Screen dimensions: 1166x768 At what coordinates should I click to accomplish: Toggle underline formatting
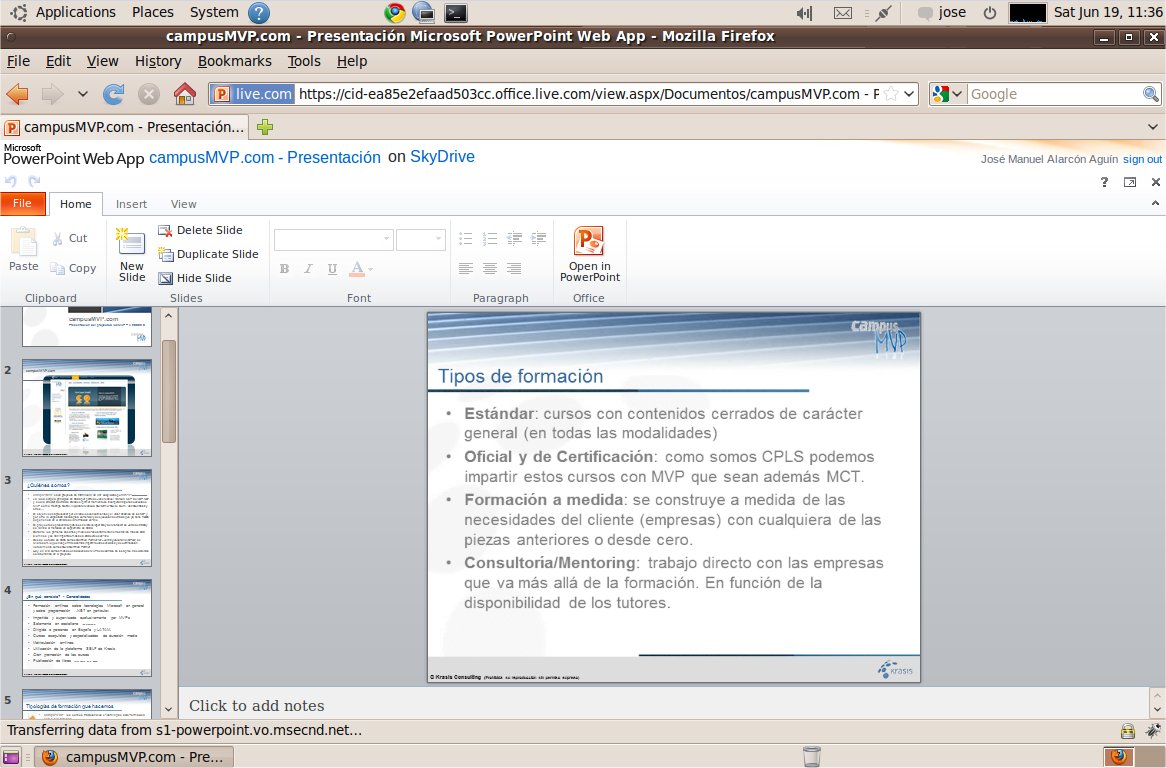click(x=332, y=268)
